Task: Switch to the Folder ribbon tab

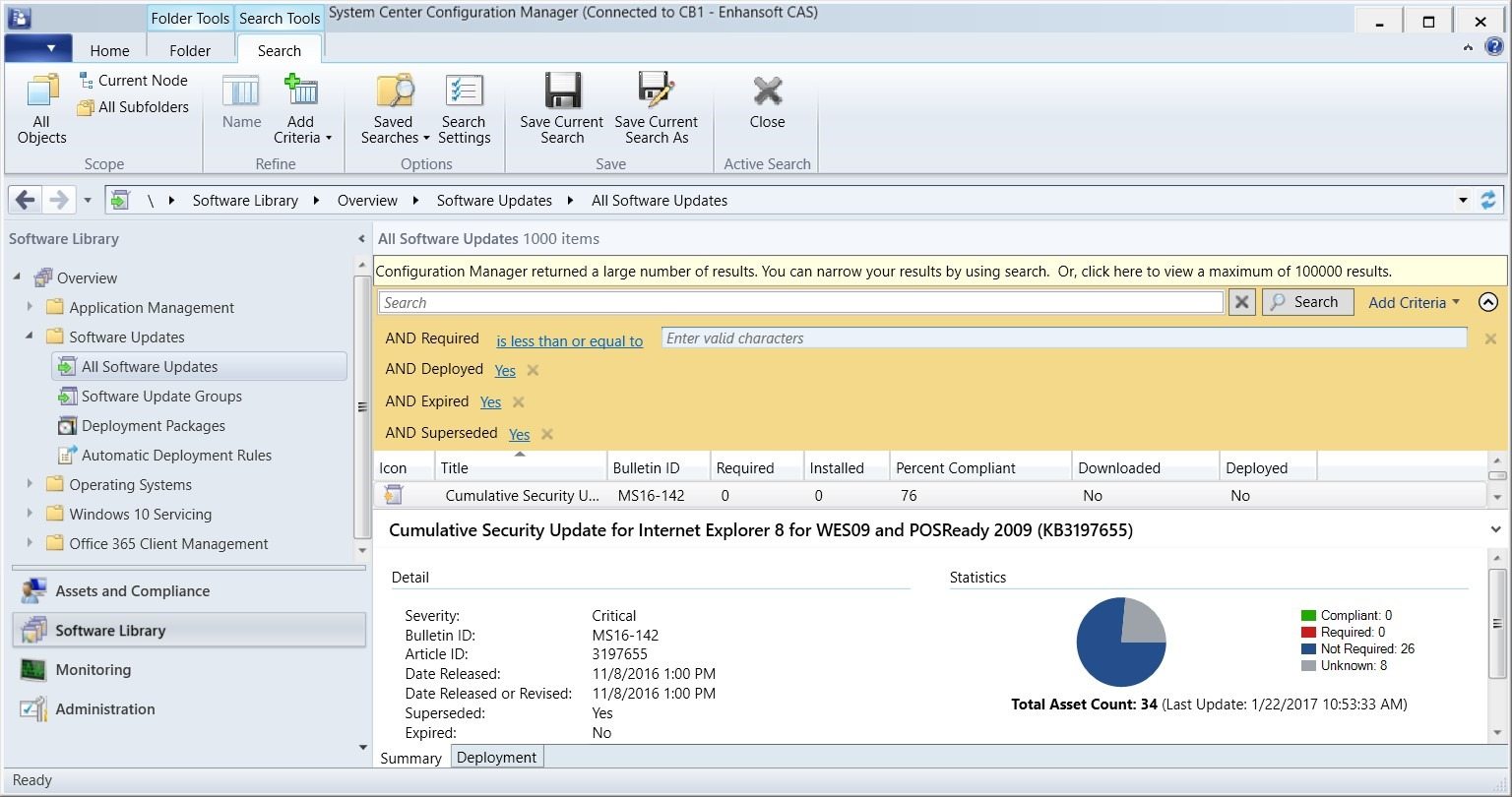Action: pyautogui.click(x=190, y=50)
